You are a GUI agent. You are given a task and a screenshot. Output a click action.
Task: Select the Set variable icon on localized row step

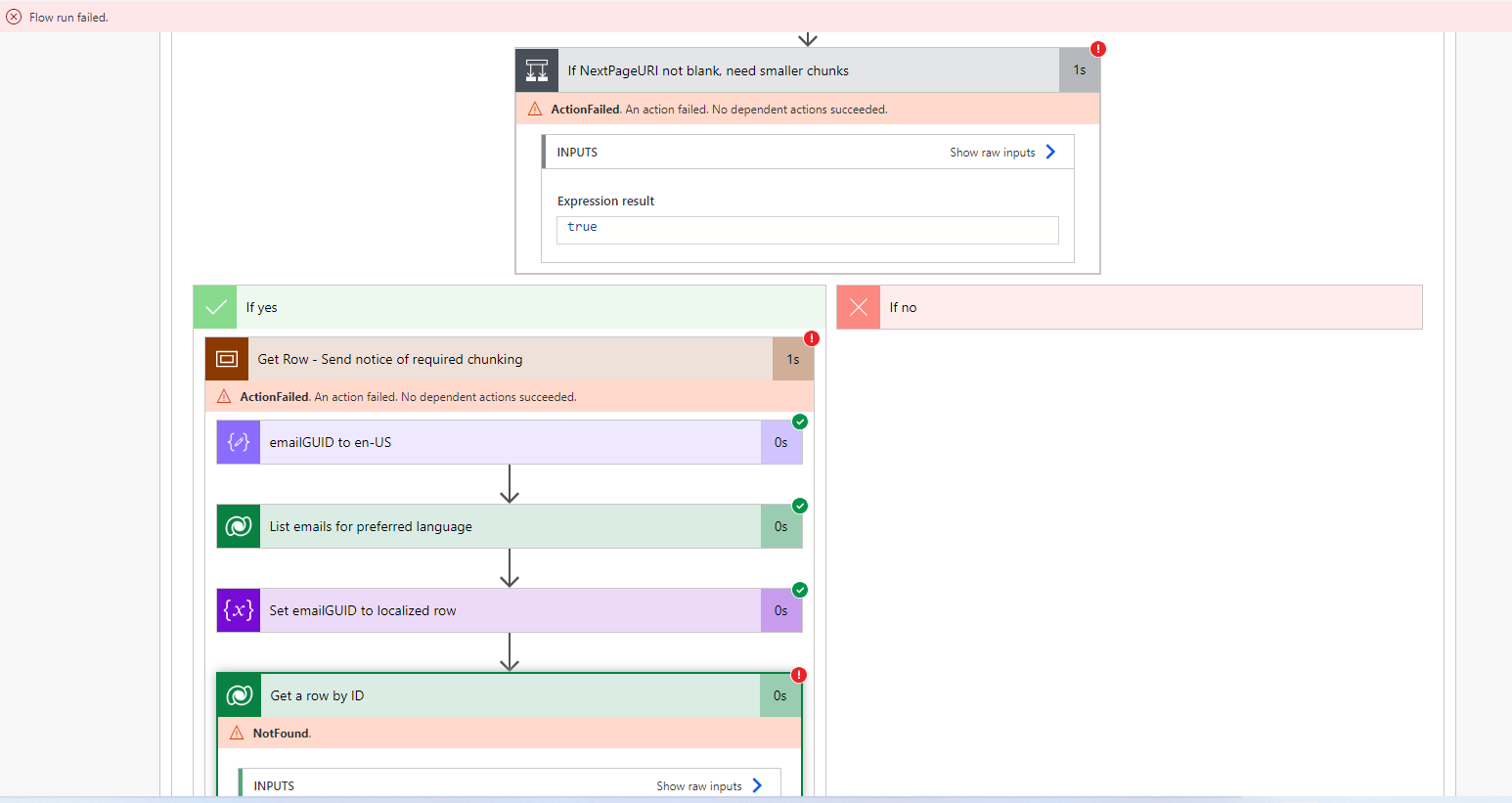(x=238, y=609)
